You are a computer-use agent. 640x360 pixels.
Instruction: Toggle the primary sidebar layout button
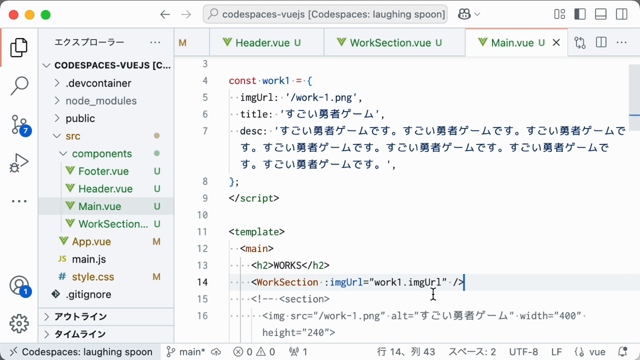point(580,14)
